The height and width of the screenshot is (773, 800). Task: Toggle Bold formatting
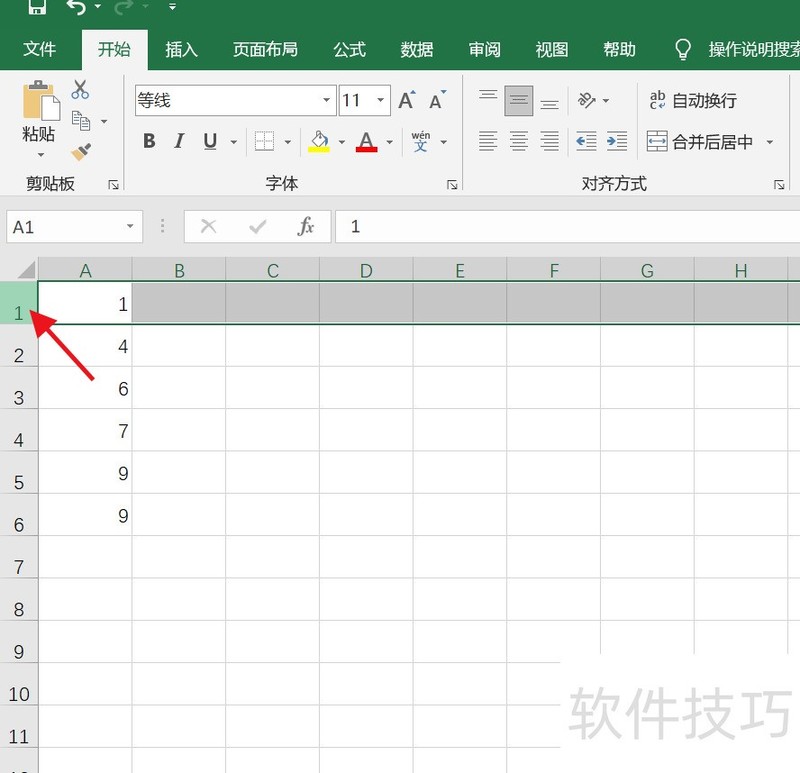[149, 141]
